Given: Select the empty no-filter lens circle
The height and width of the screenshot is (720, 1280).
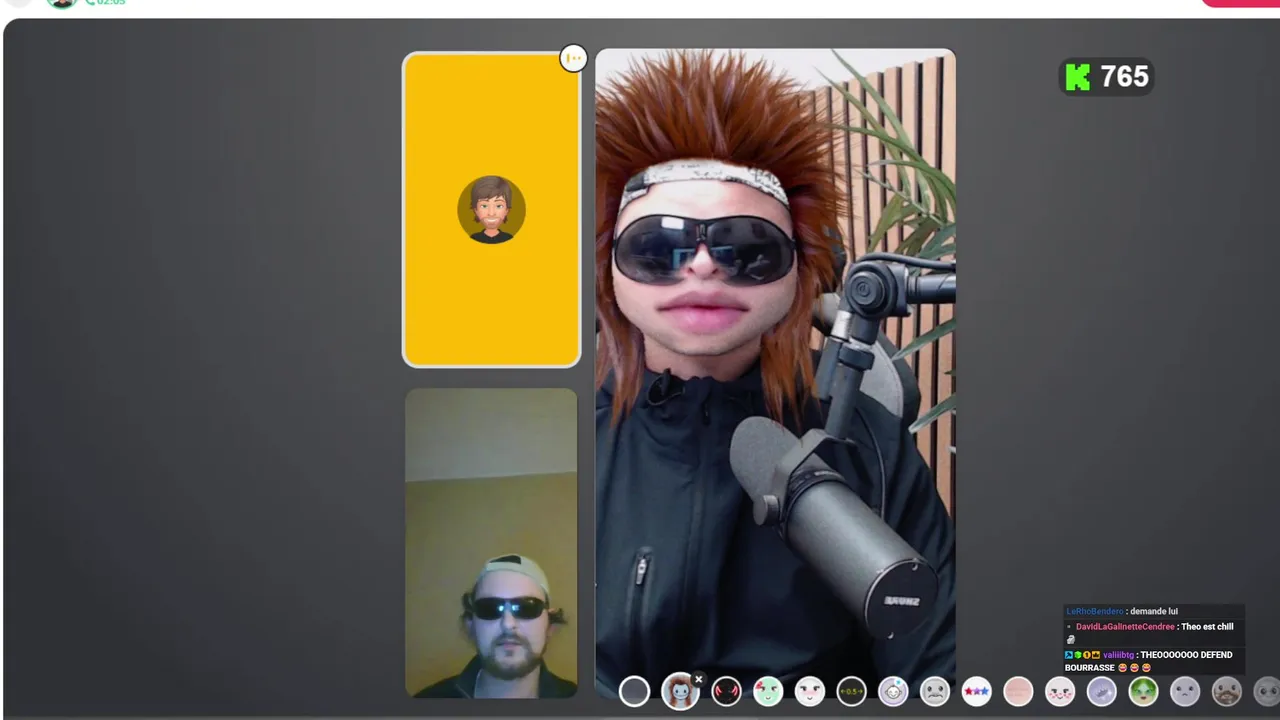Looking at the screenshot, I should (x=634, y=691).
